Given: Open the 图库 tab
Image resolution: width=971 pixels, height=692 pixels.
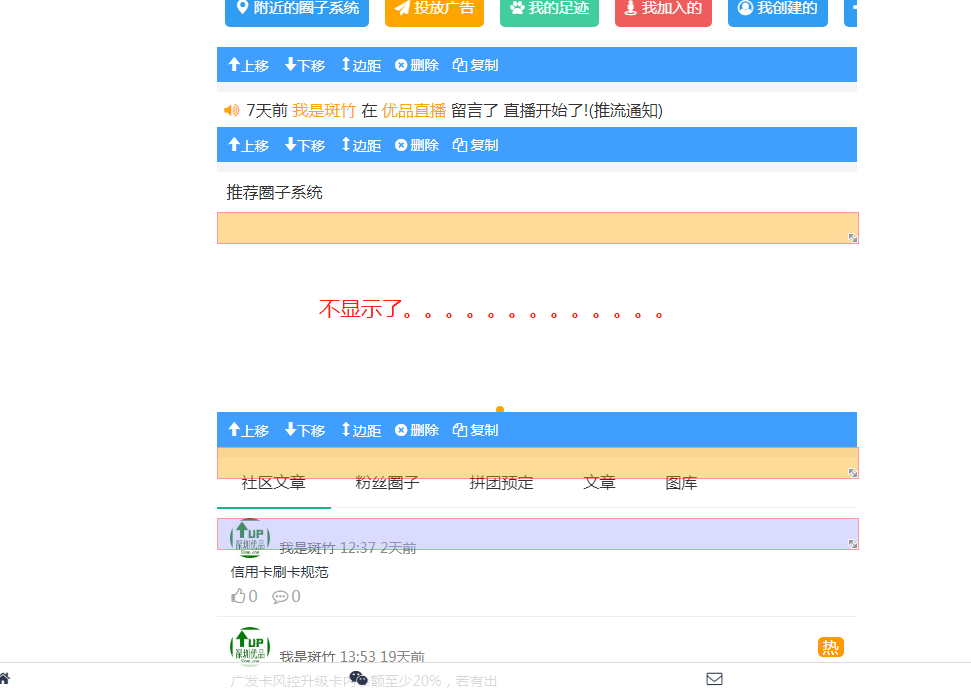Looking at the screenshot, I should [681, 483].
